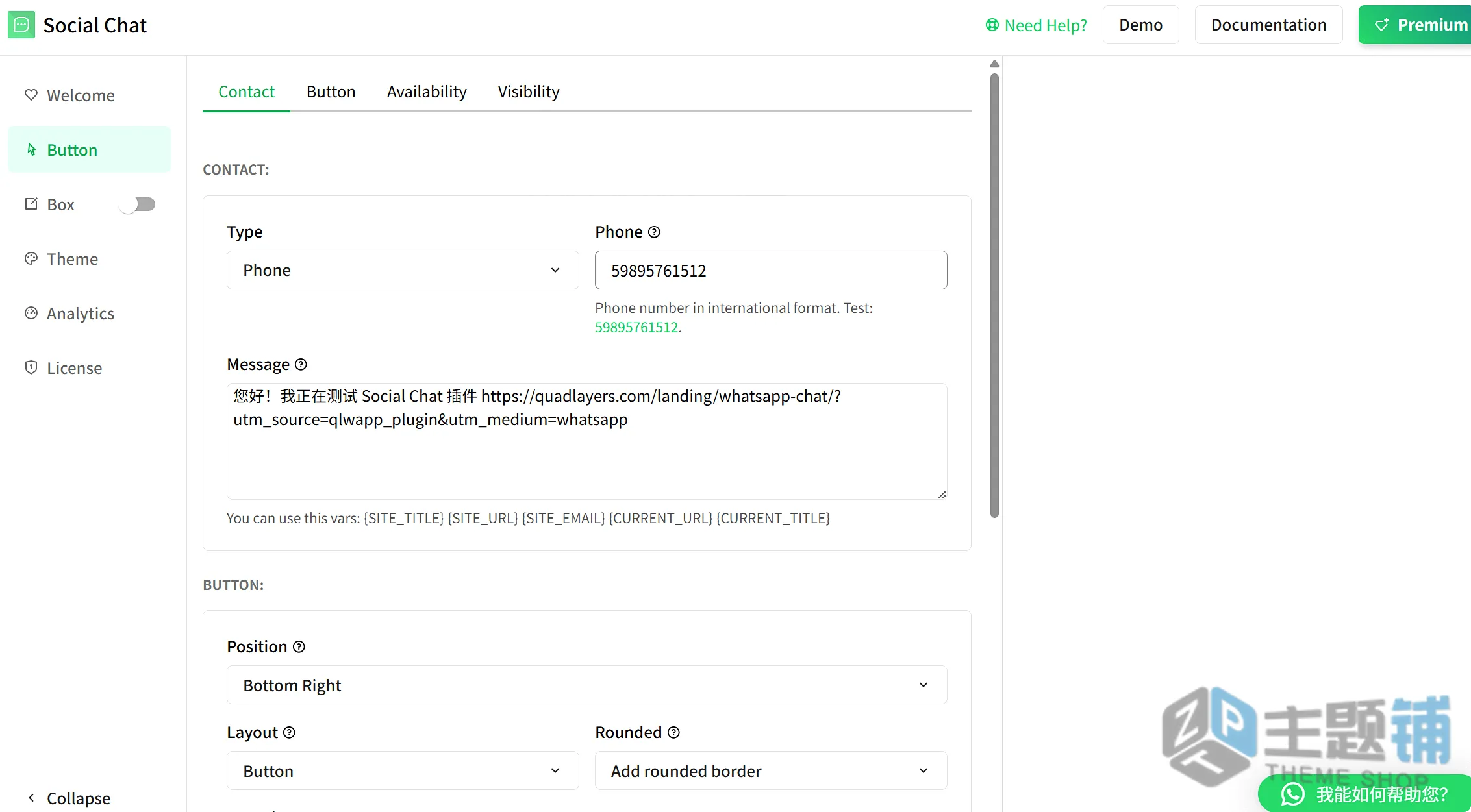Open the License section in sidebar
The height and width of the screenshot is (812, 1471).
pos(90,367)
